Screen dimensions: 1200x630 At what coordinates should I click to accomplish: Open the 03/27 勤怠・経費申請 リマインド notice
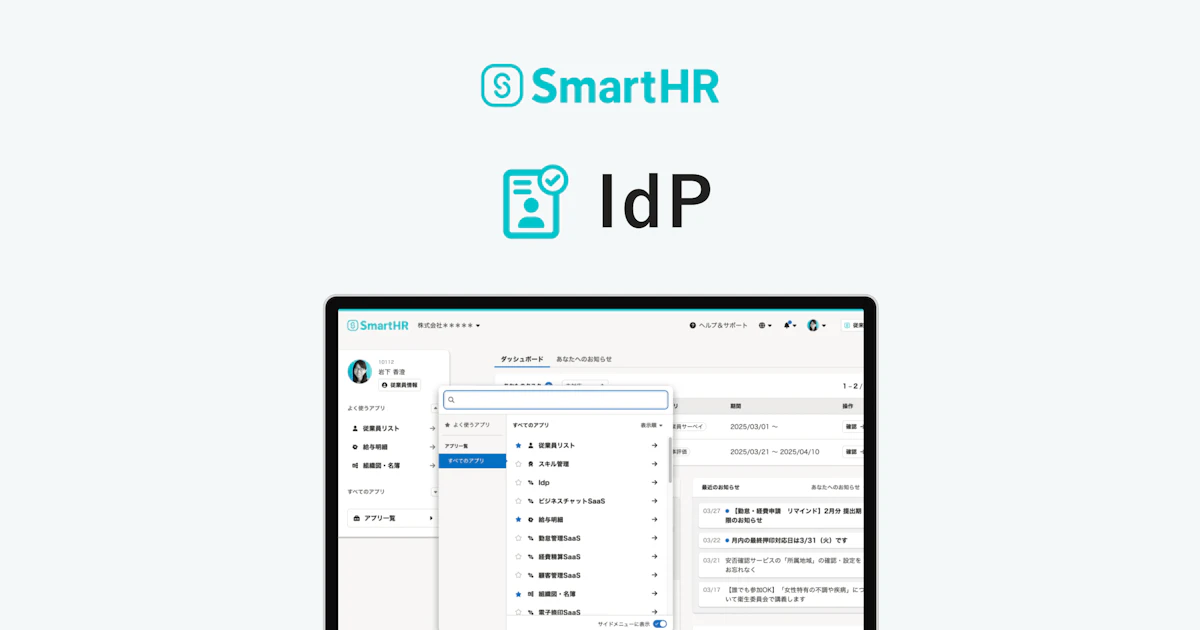(x=780, y=515)
